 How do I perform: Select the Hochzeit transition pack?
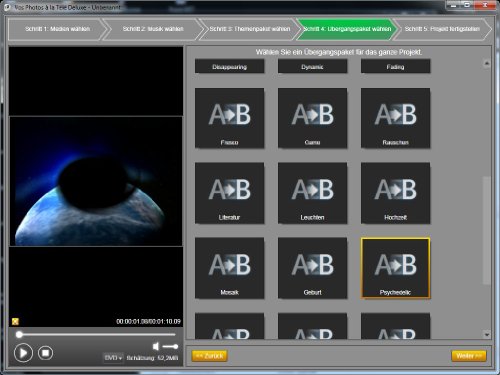point(395,193)
